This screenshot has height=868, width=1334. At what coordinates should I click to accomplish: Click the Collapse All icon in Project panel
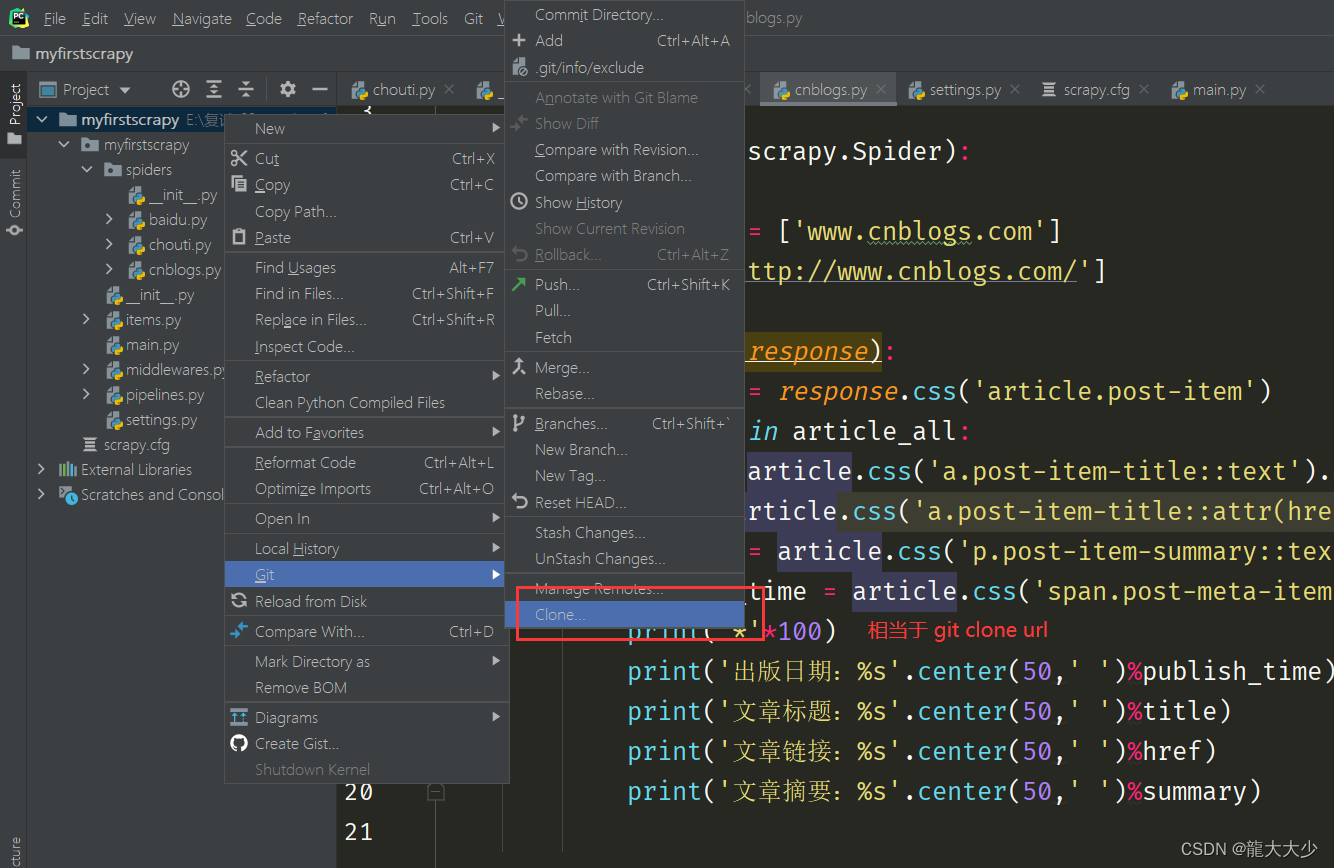(x=246, y=89)
